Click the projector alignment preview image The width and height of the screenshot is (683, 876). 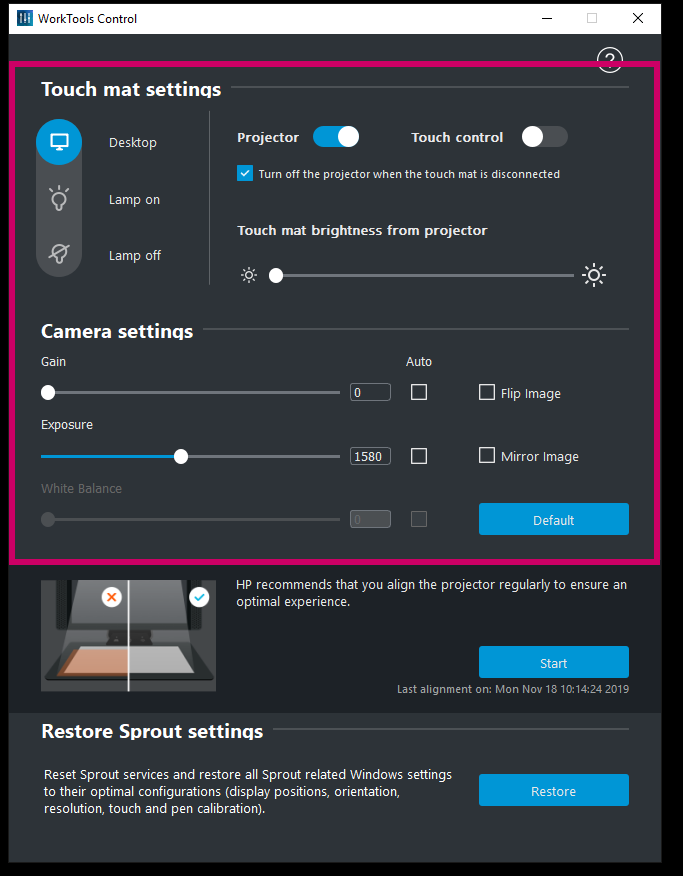(x=128, y=635)
